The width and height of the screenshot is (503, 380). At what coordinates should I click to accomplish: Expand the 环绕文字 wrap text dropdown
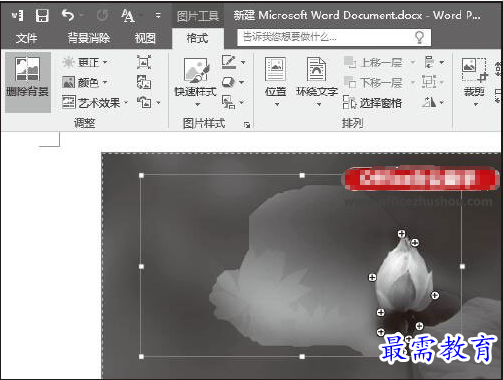click(319, 105)
